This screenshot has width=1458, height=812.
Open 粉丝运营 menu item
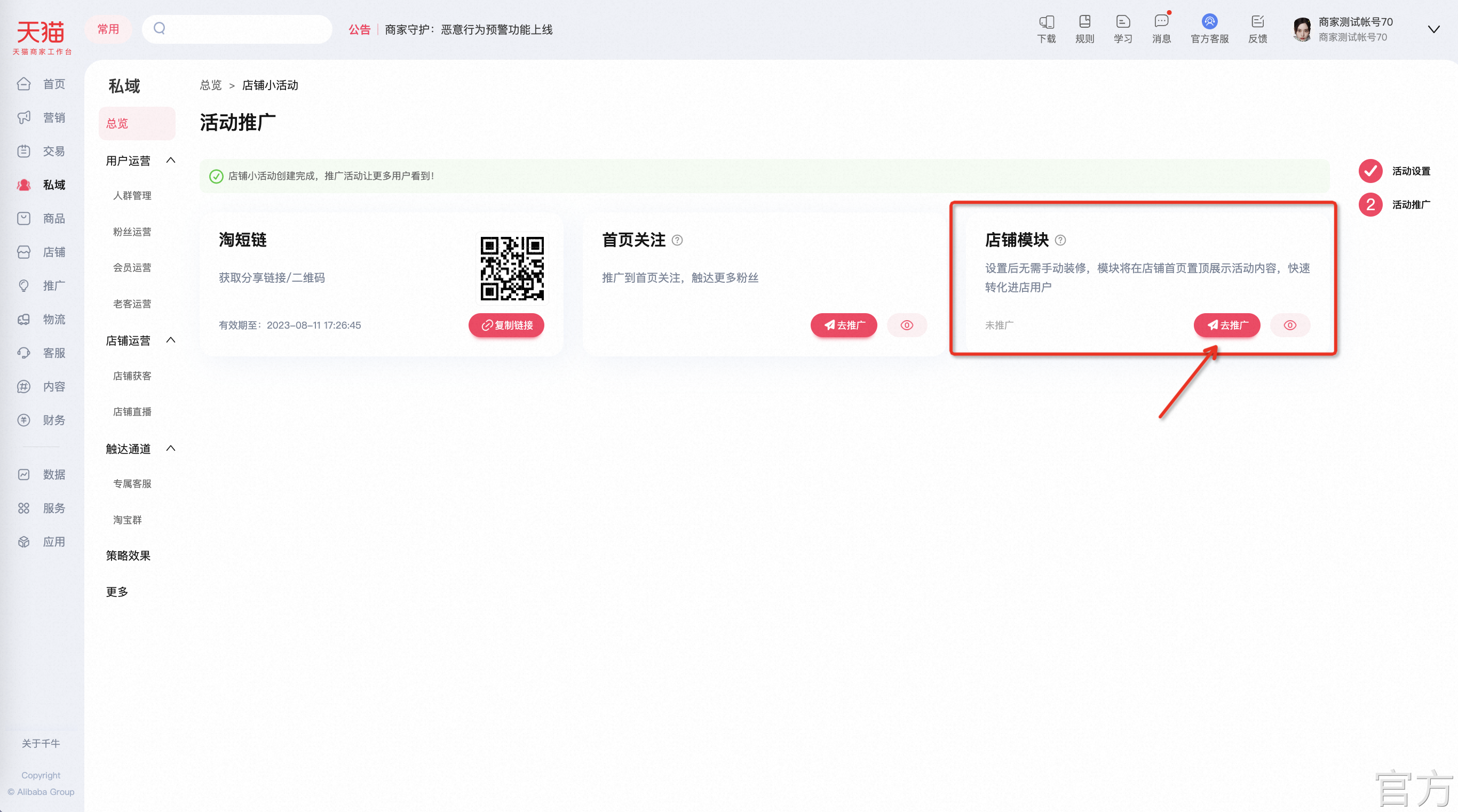point(132,232)
